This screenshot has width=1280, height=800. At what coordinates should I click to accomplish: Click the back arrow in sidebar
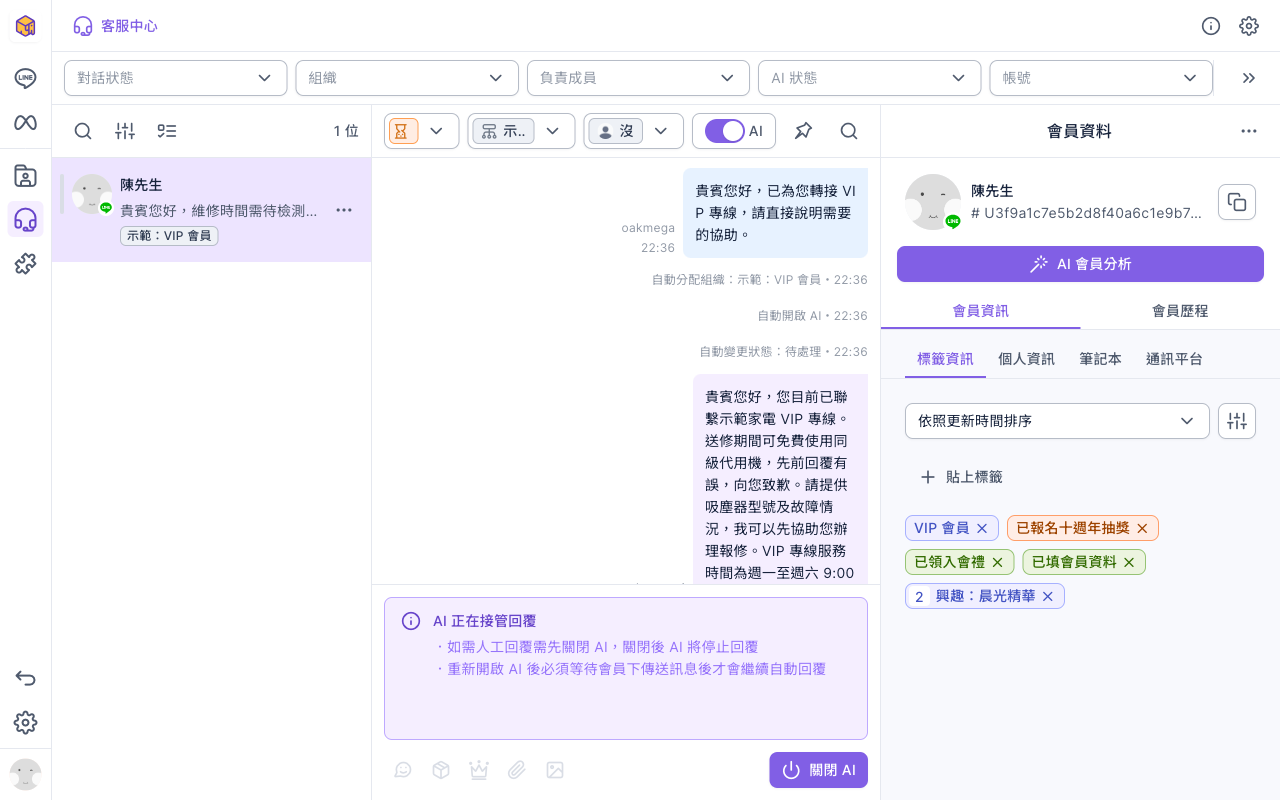(x=25, y=678)
